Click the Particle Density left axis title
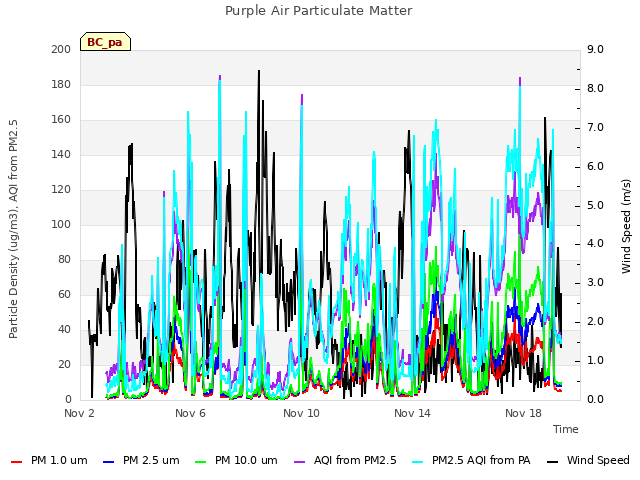640x480 pixels. [x=13, y=229]
